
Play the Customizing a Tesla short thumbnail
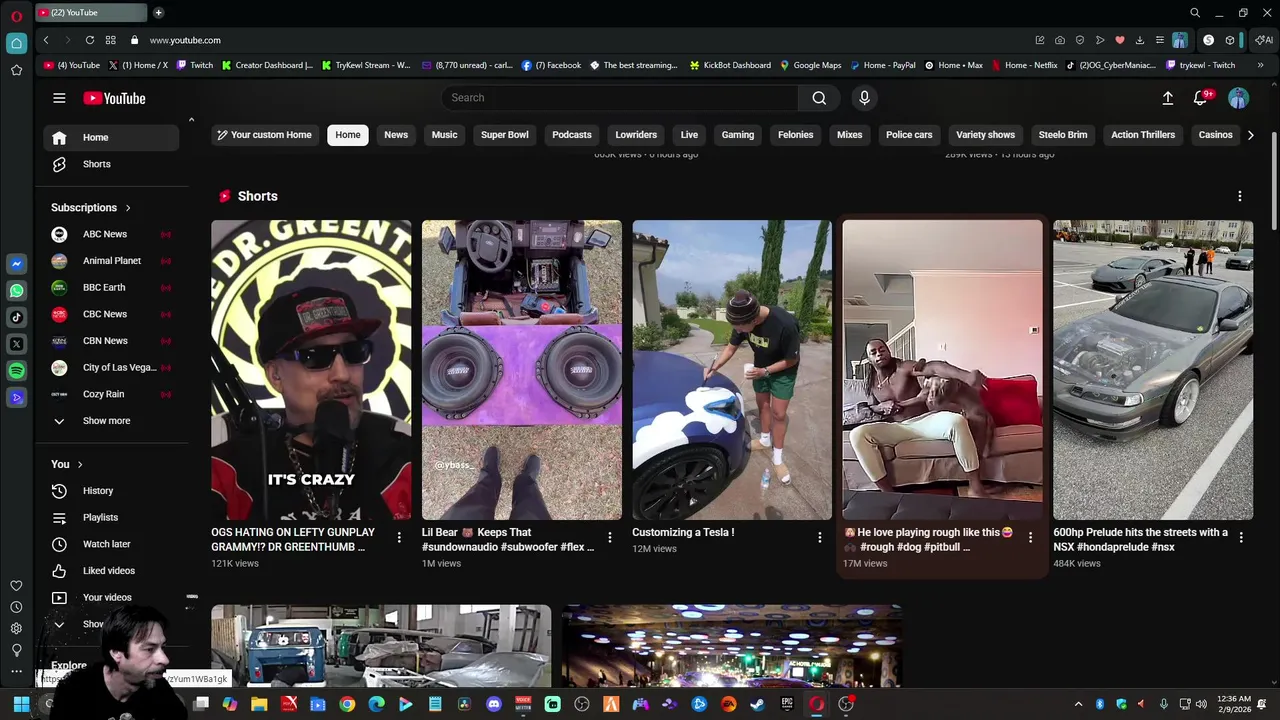tap(732, 370)
